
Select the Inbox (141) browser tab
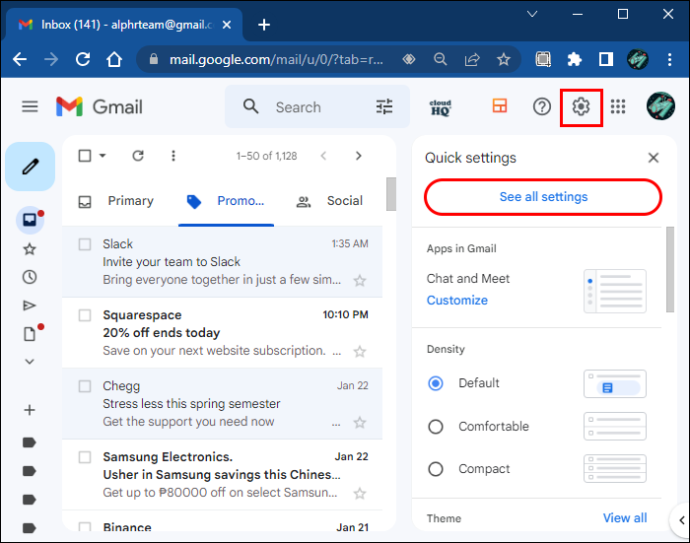(124, 25)
